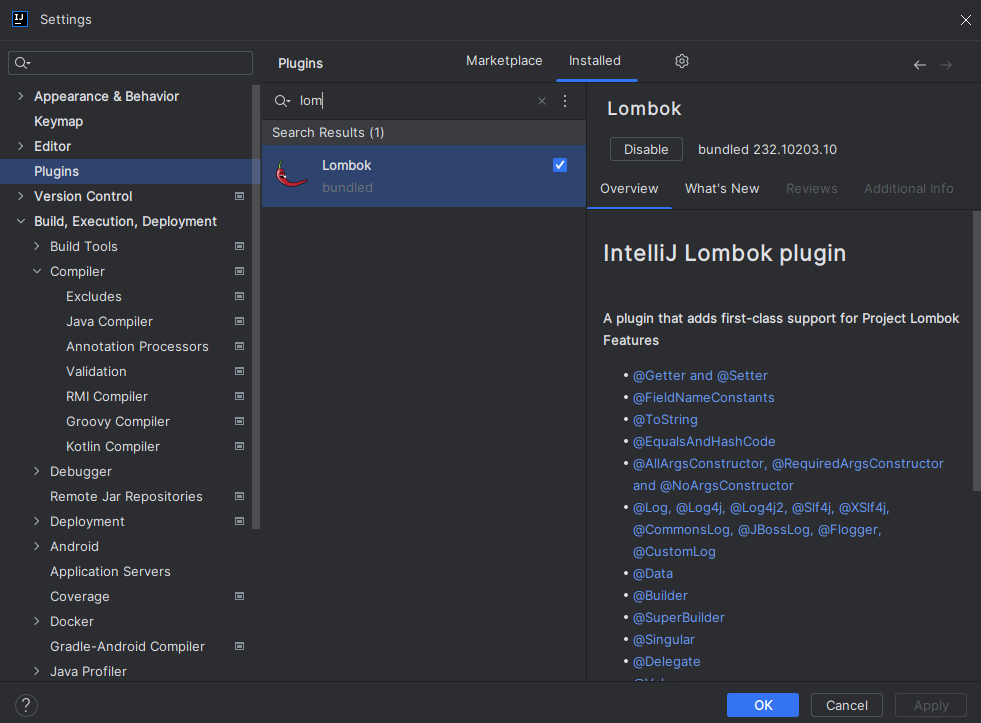
Task: Click the forward navigation arrow
Action: click(x=946, y=64)
